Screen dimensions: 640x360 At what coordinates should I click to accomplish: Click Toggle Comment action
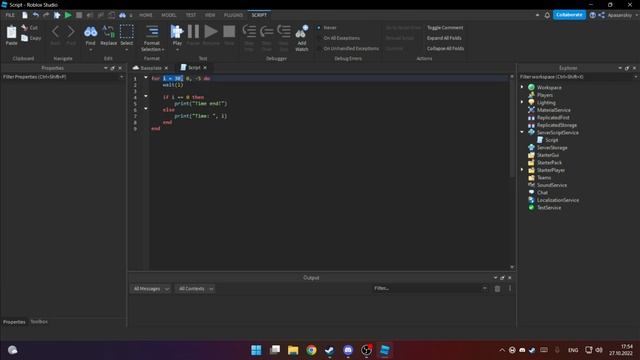click(x=445, y=28)
